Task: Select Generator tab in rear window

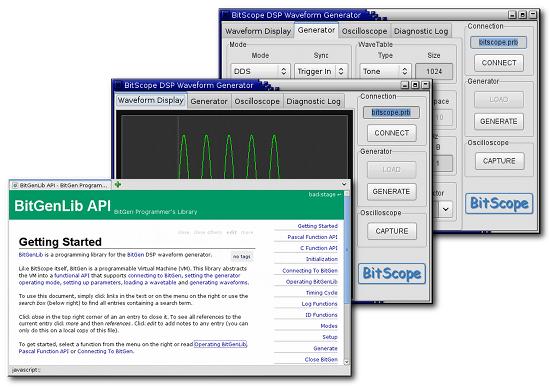Action: coord(316,30)
